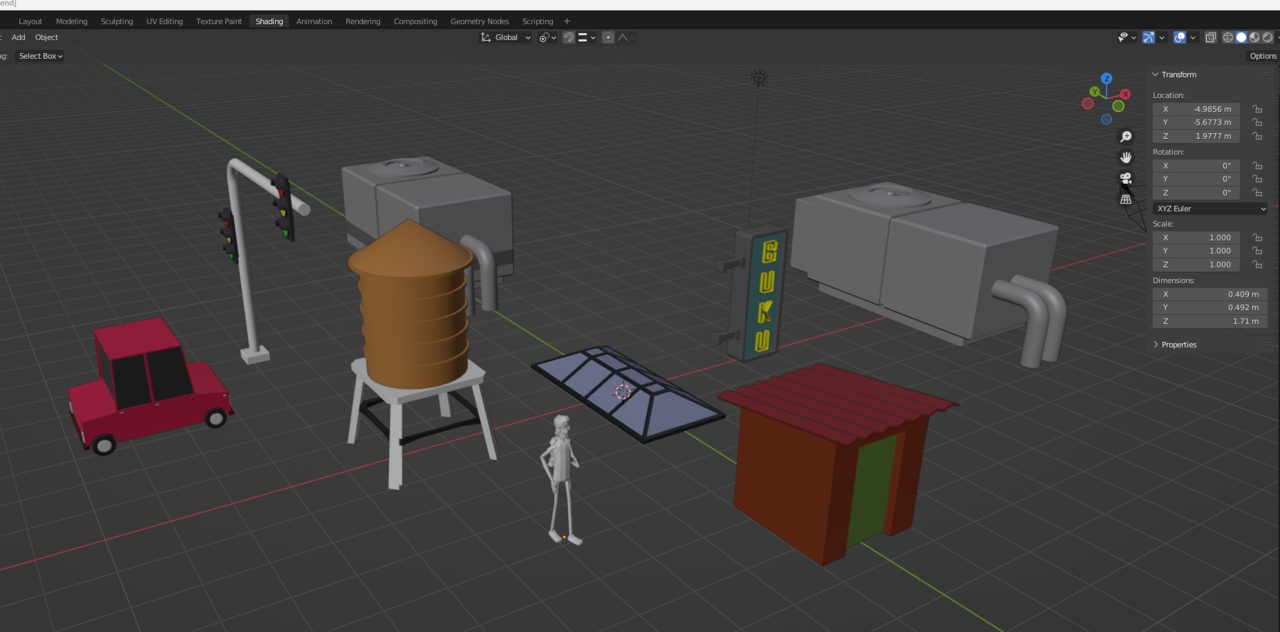This screenshot has height=632, width=1280.
Task: Select the red car object
Action: pyautogui.click(x=148, y=385)
